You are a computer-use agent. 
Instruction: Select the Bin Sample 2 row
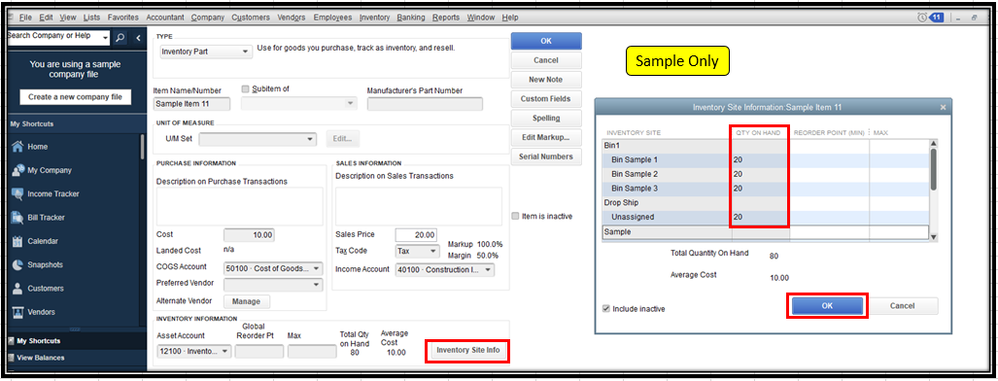pyautogui.click(x=766, y=174)
